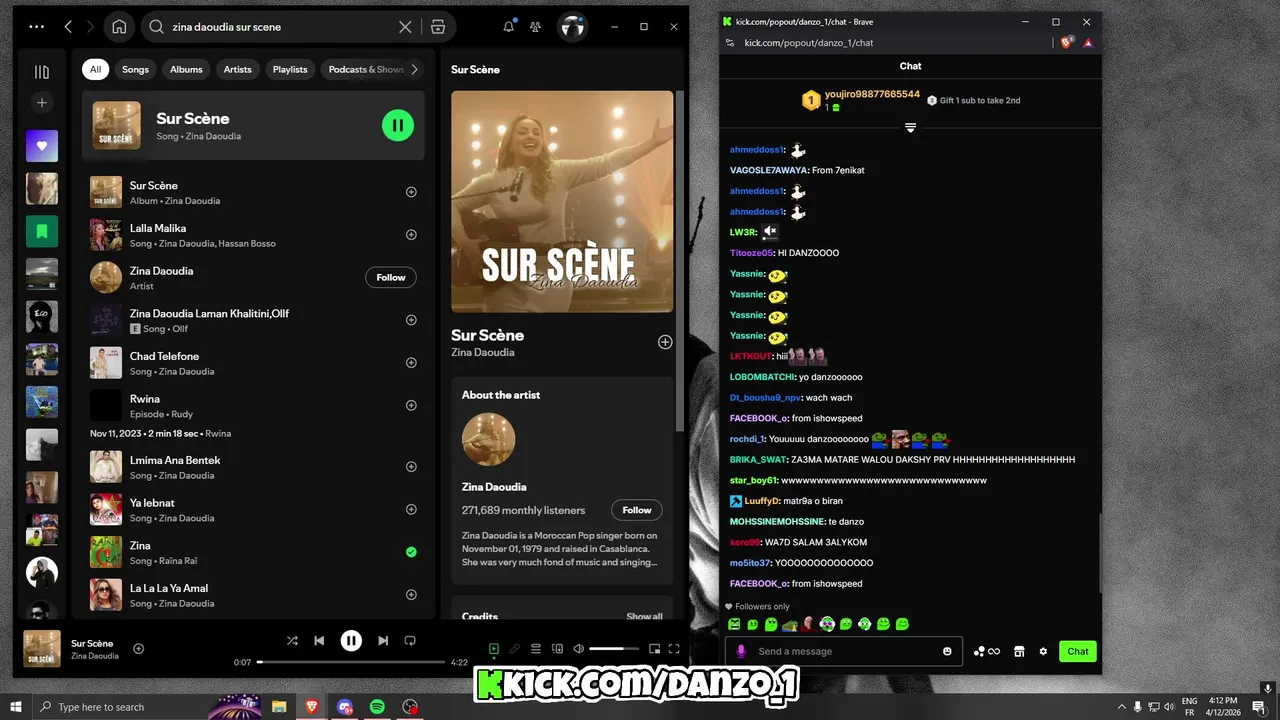Pause playback in bottom player bar
1280x720 pixels.
pyautogui.click(x=351, y=641)
